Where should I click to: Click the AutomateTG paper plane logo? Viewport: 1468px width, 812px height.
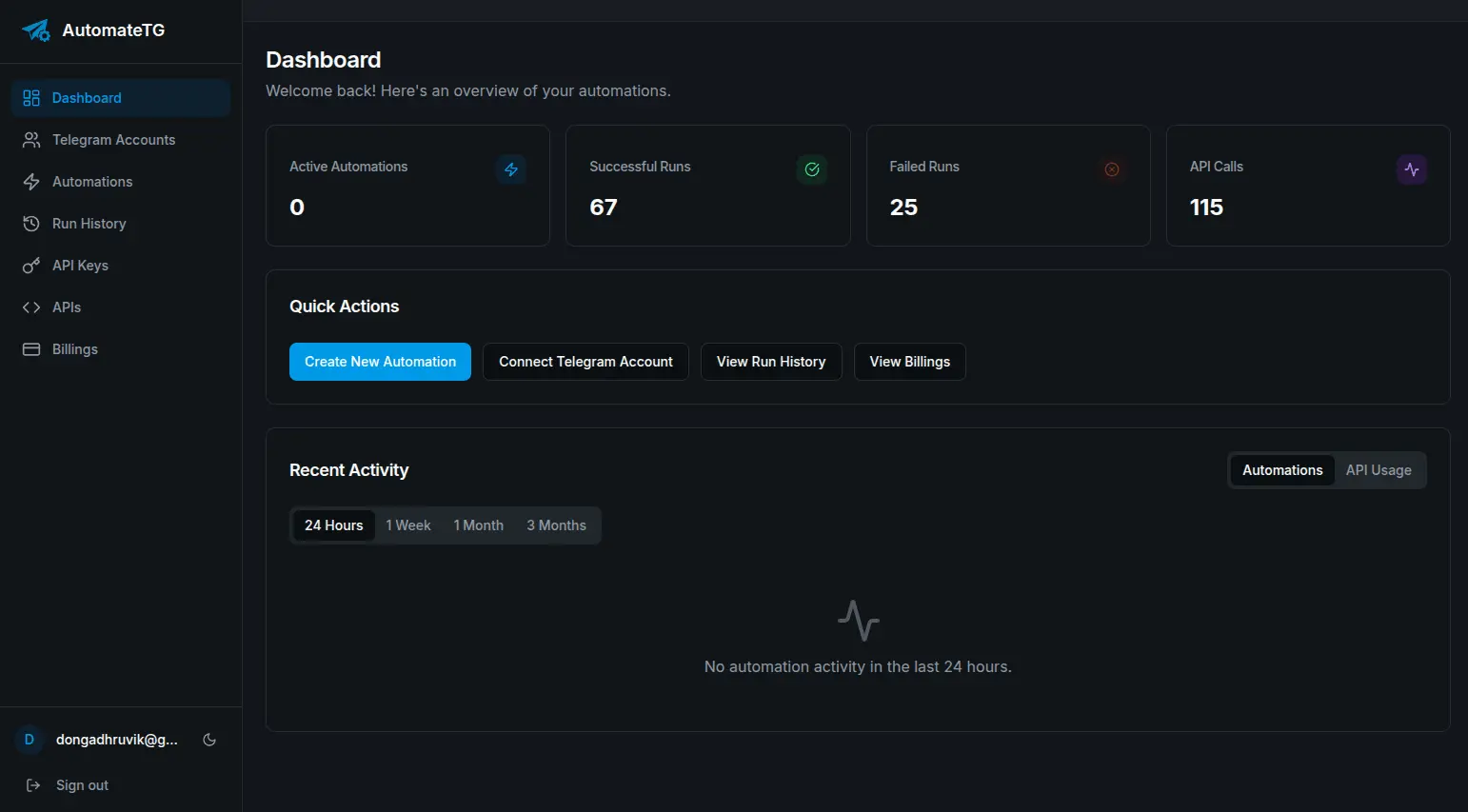click(36, 30)
